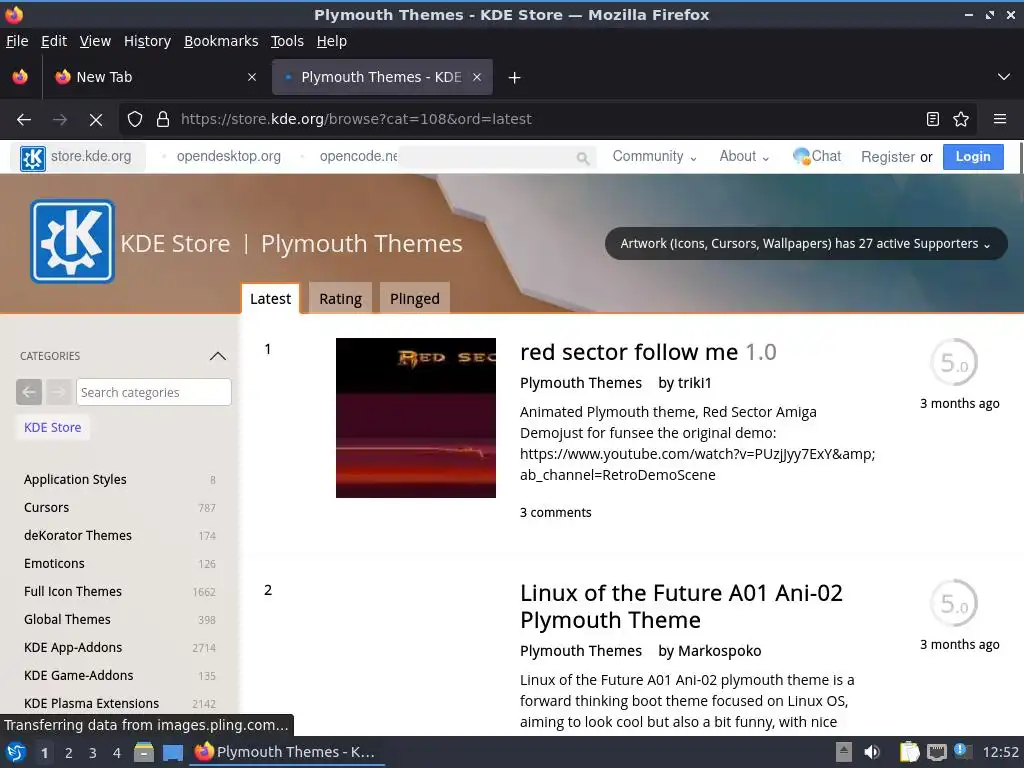Open Firefox application hamburger menu
The width and height of the screenshot is (1024, 768).
(1000, 120)
